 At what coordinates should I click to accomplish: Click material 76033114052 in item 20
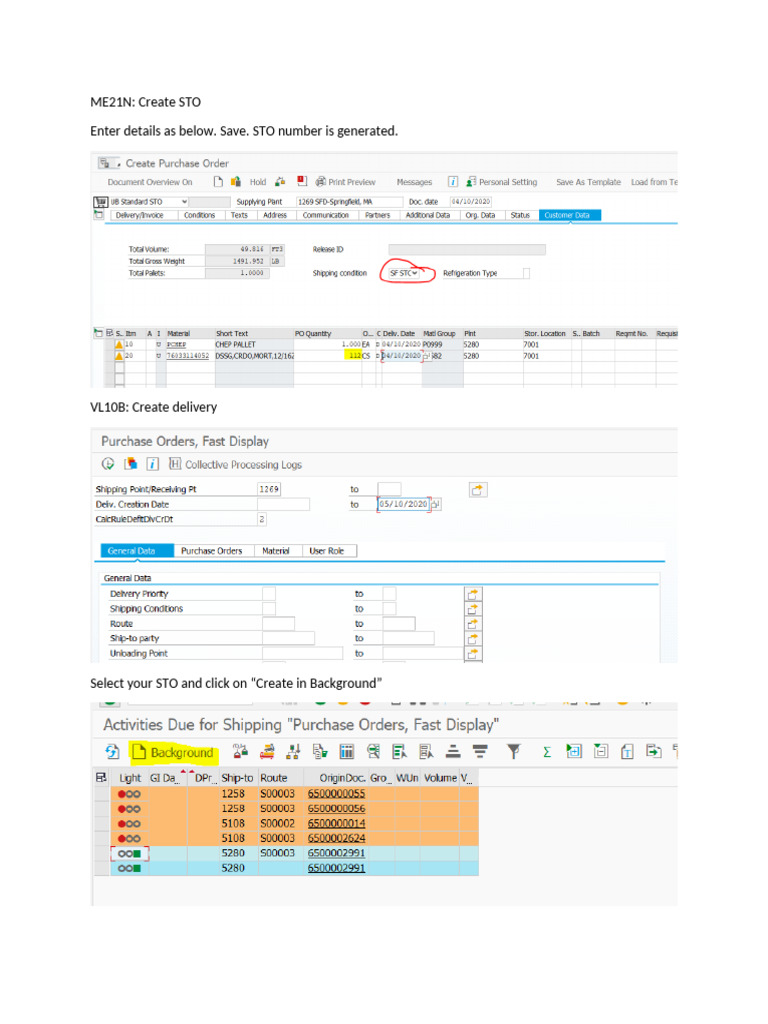pyautogui.click(x=187, y=356)
